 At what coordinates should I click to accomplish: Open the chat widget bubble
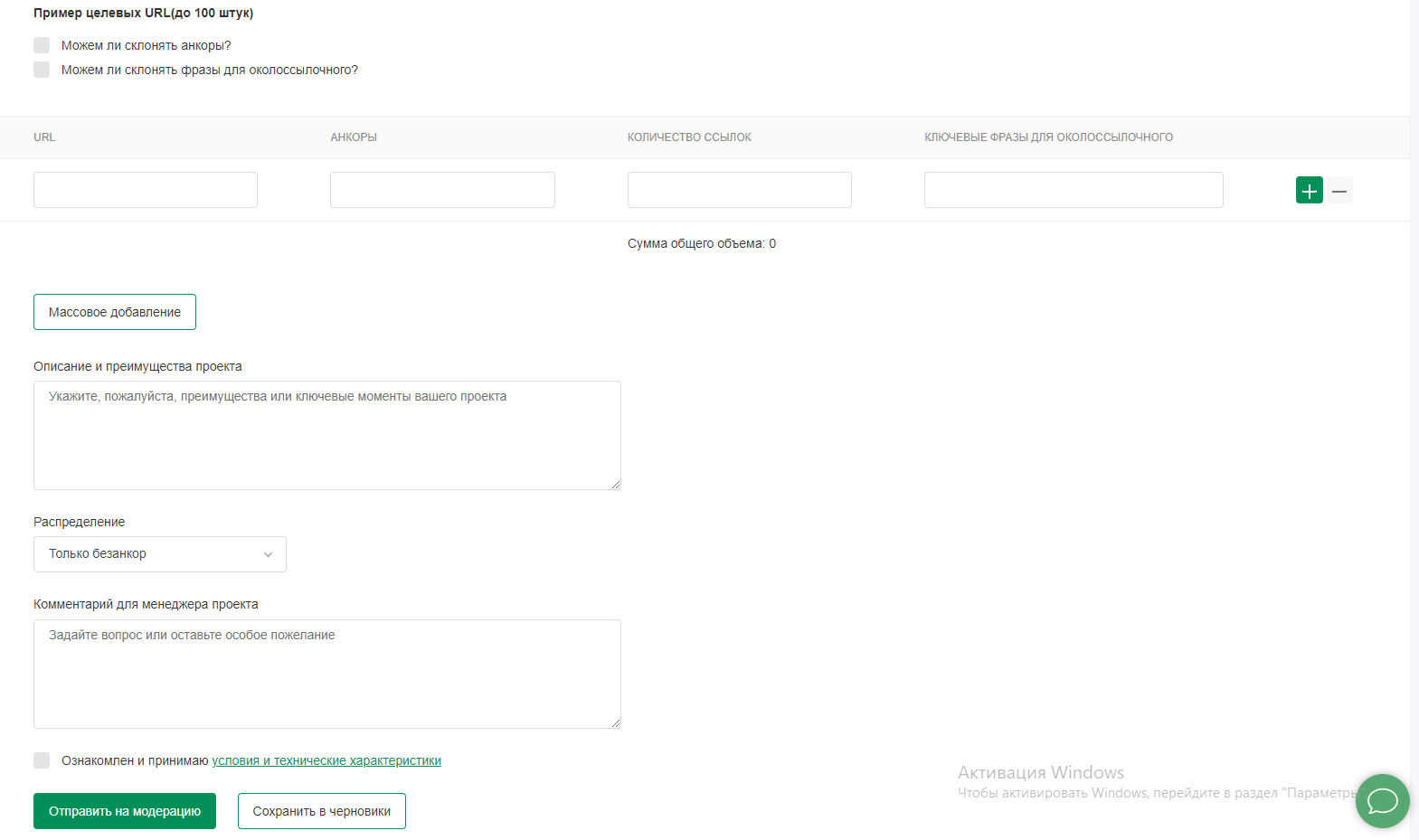click(x=1382, y=800)
